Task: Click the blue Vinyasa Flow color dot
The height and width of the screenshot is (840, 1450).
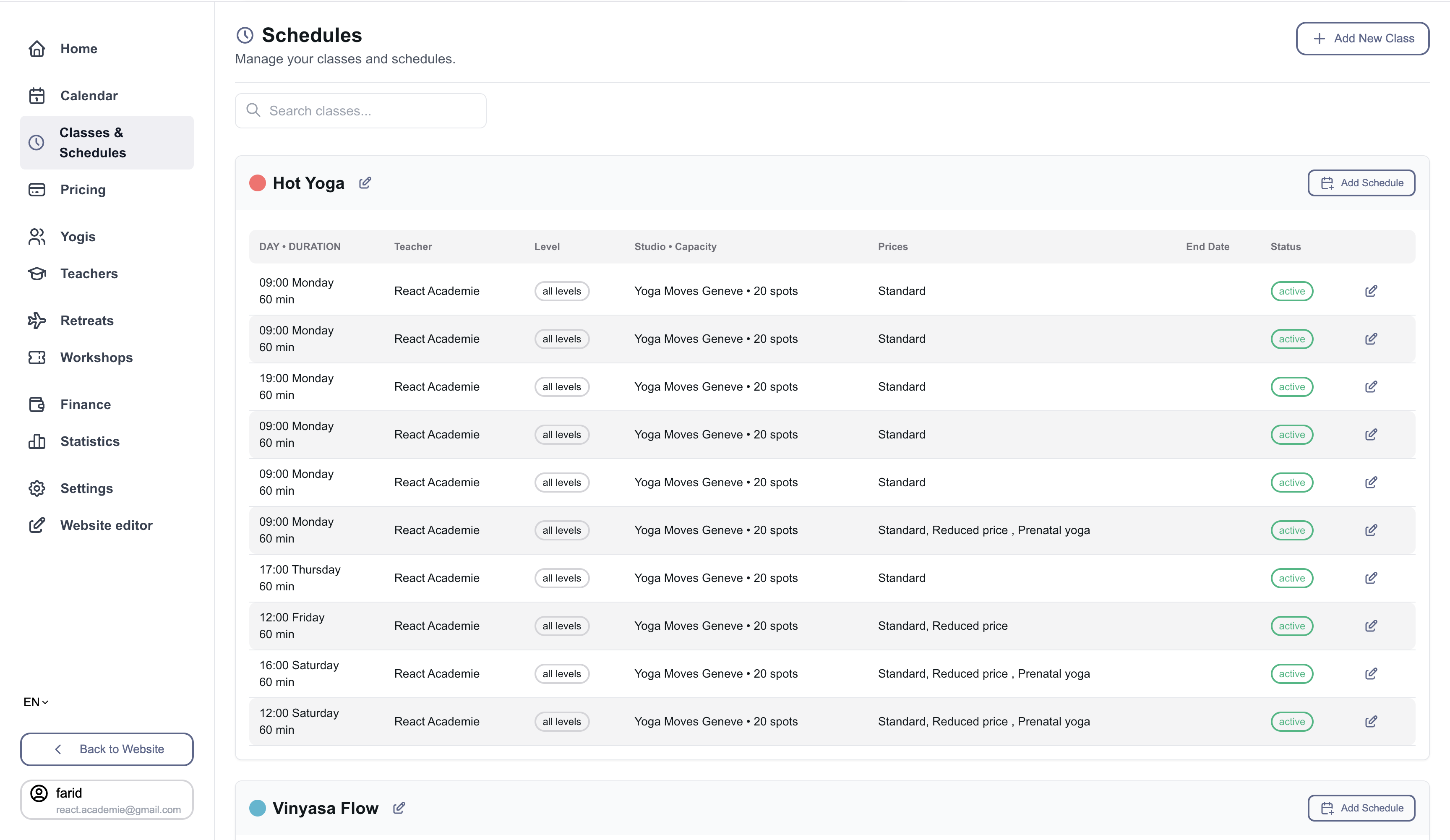Action: 257,808
